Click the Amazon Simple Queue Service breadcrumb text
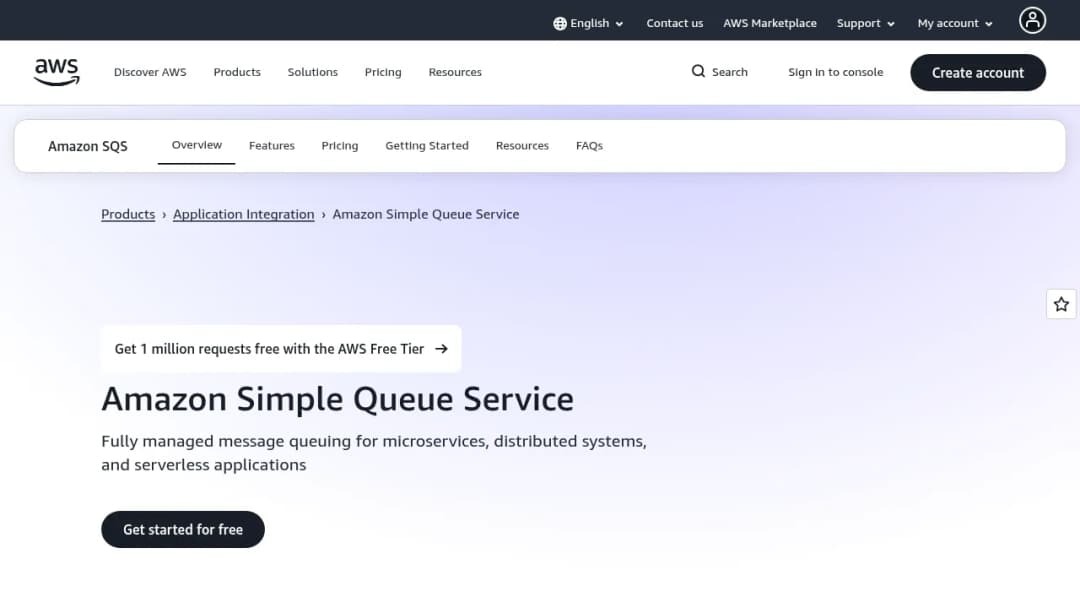The width and height of the screenshot is (1080, 608). point(426,214)
